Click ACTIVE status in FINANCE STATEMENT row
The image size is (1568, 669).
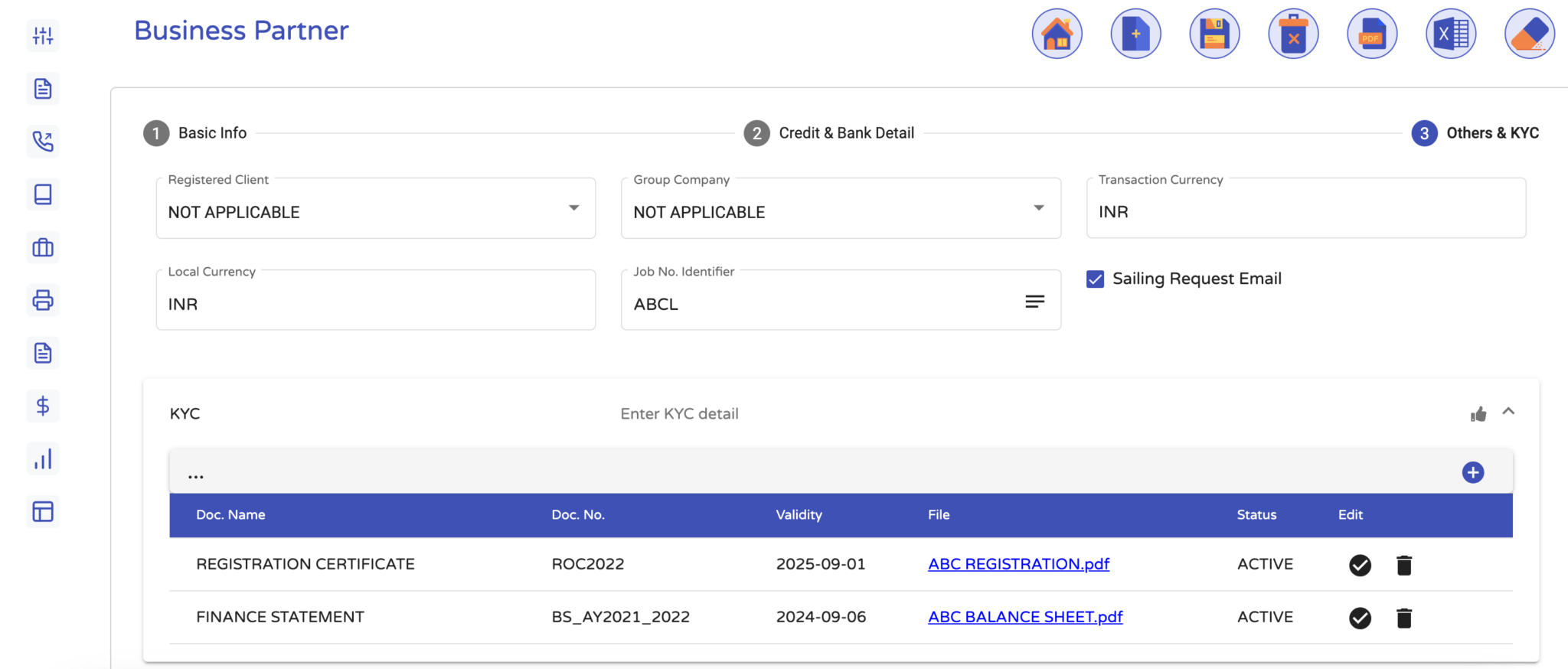[1265, 617]
